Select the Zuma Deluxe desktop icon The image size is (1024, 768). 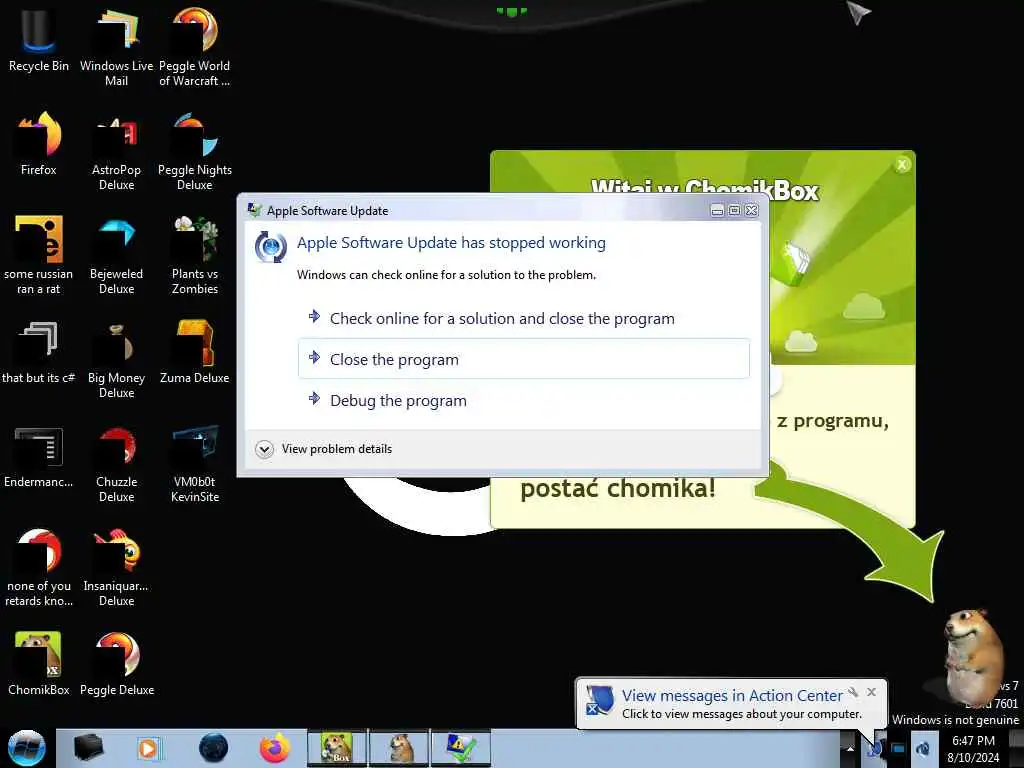[x=195, y=353]
